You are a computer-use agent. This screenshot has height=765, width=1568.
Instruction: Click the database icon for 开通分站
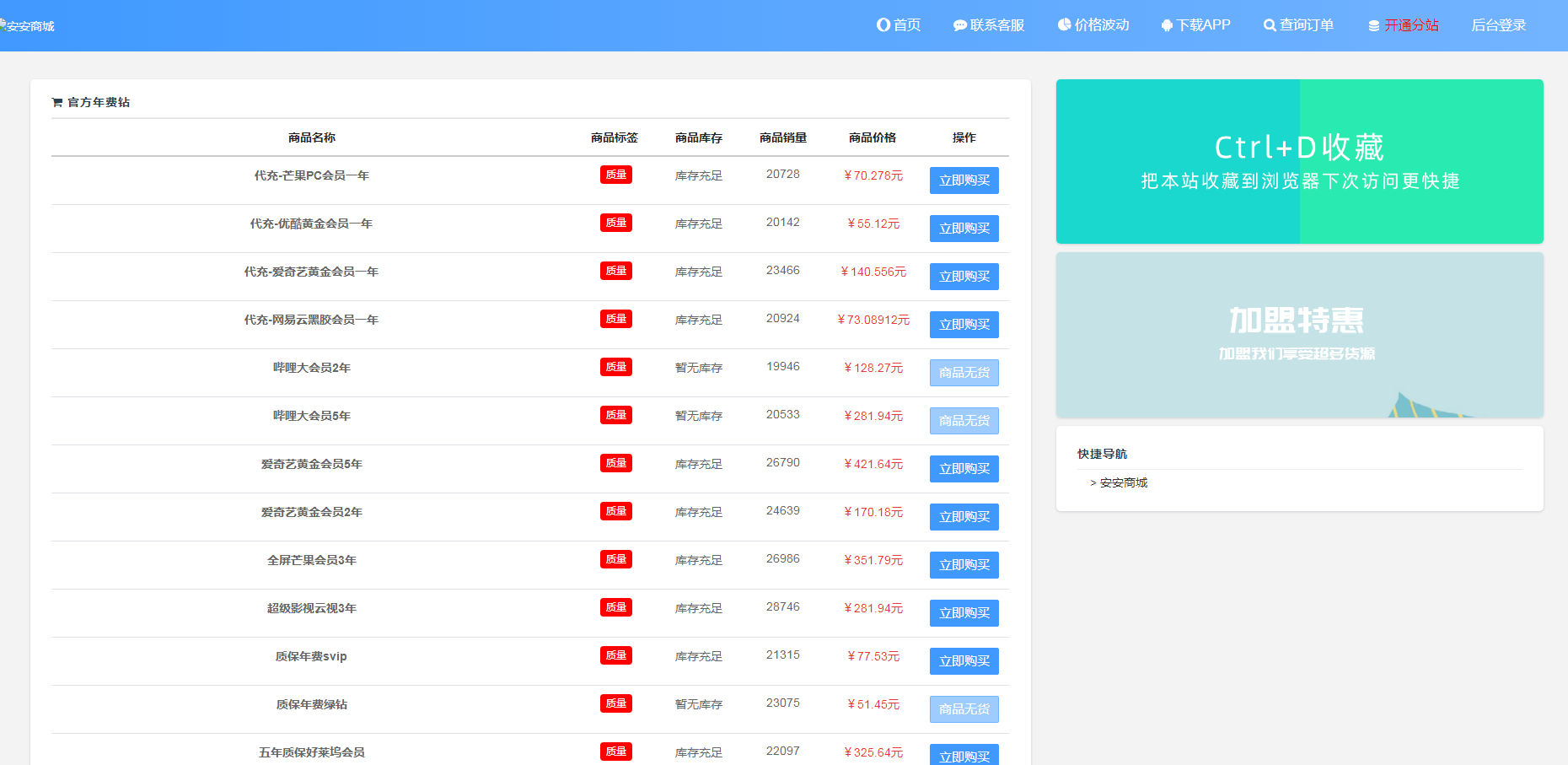click(x=1373, y=26)
